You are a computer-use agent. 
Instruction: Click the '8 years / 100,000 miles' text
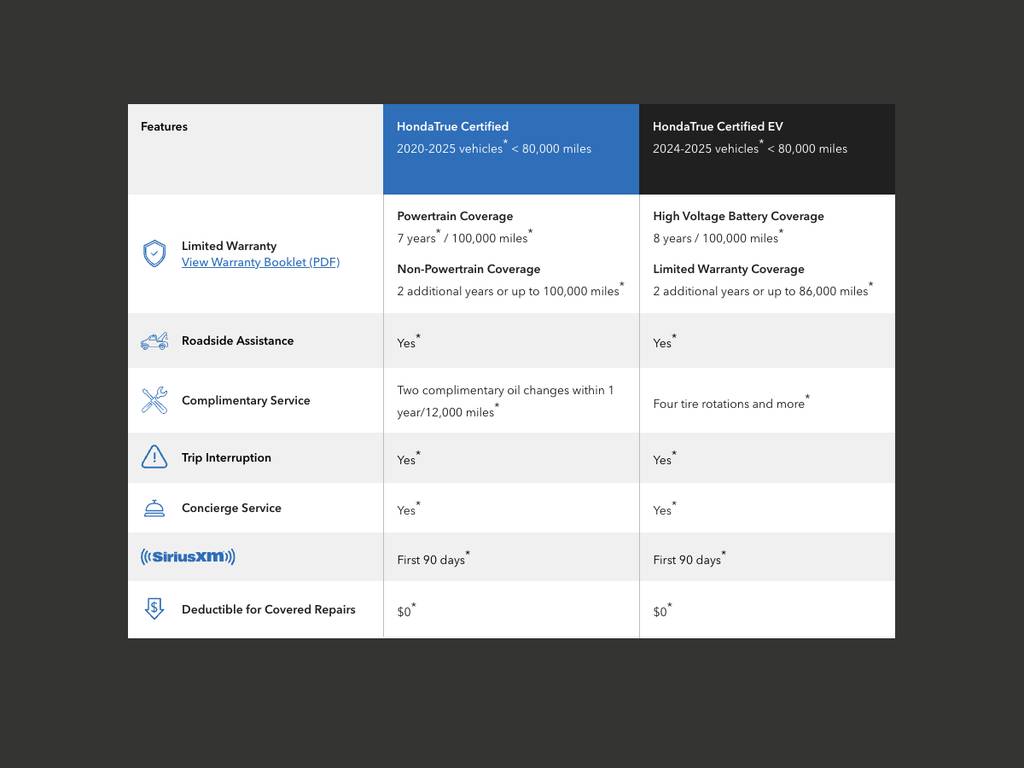coord(718,237)
